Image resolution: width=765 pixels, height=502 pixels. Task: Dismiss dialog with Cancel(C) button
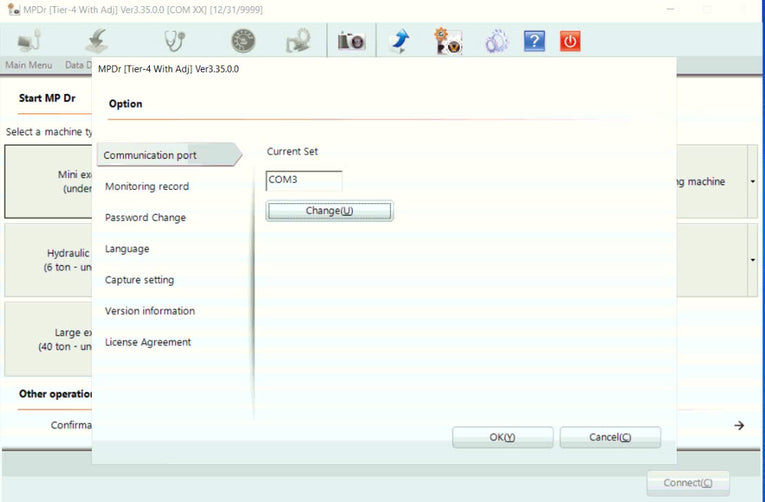click(610, 437)
